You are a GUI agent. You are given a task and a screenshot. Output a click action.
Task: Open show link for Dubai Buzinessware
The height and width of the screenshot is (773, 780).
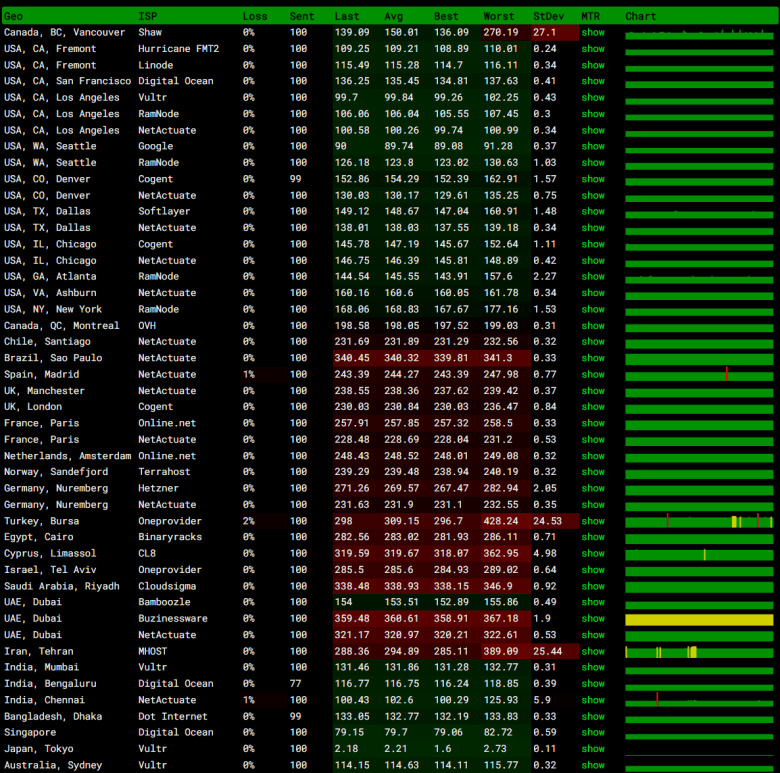tap(593, 619)
